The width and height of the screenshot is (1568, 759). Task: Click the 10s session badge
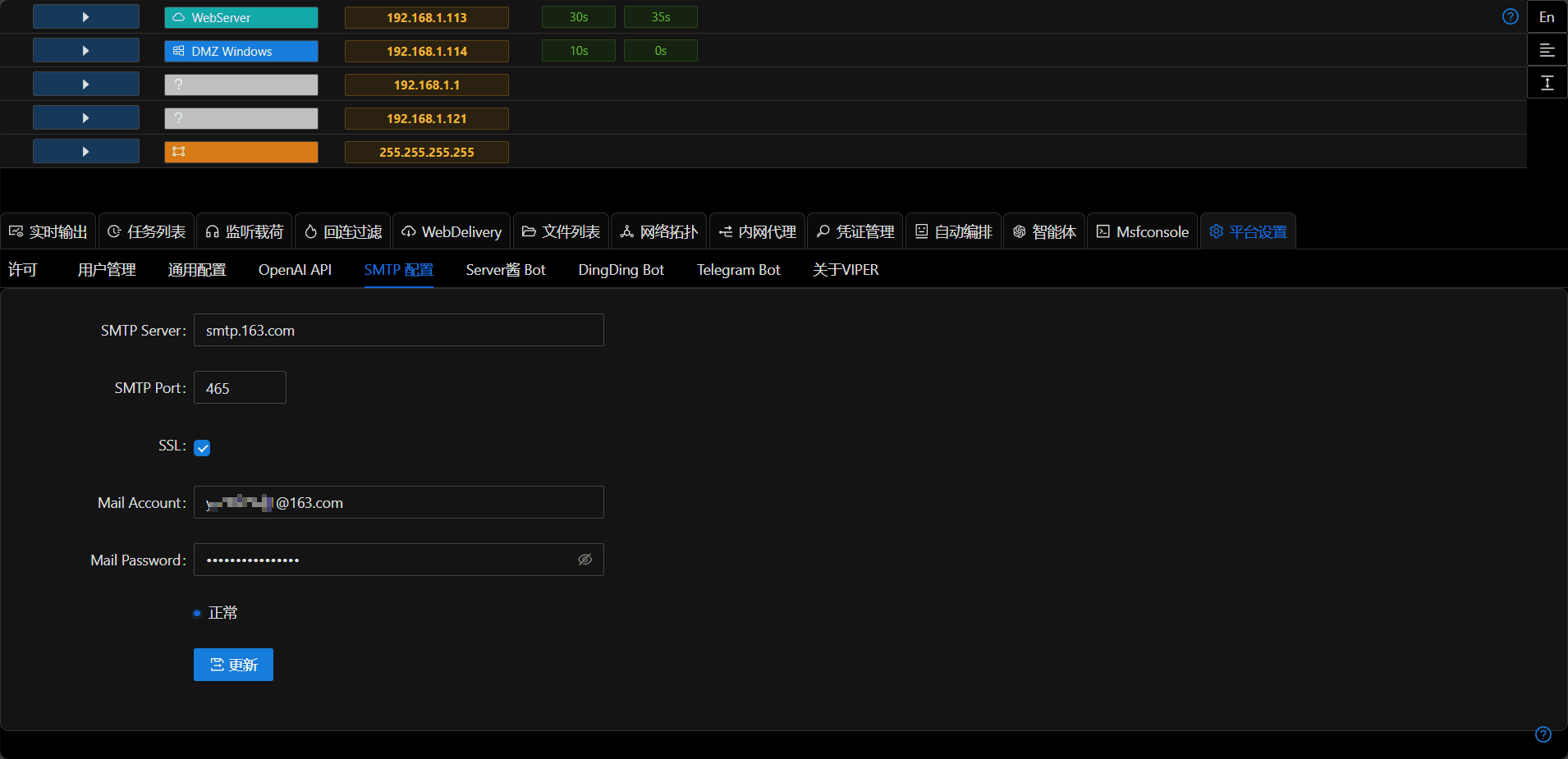point(578,51)
